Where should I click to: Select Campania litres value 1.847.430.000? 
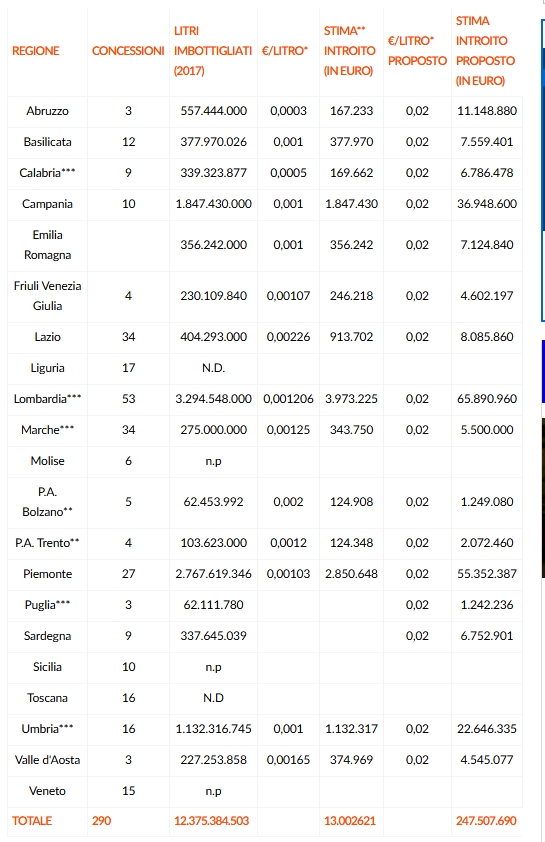(213, 204)
